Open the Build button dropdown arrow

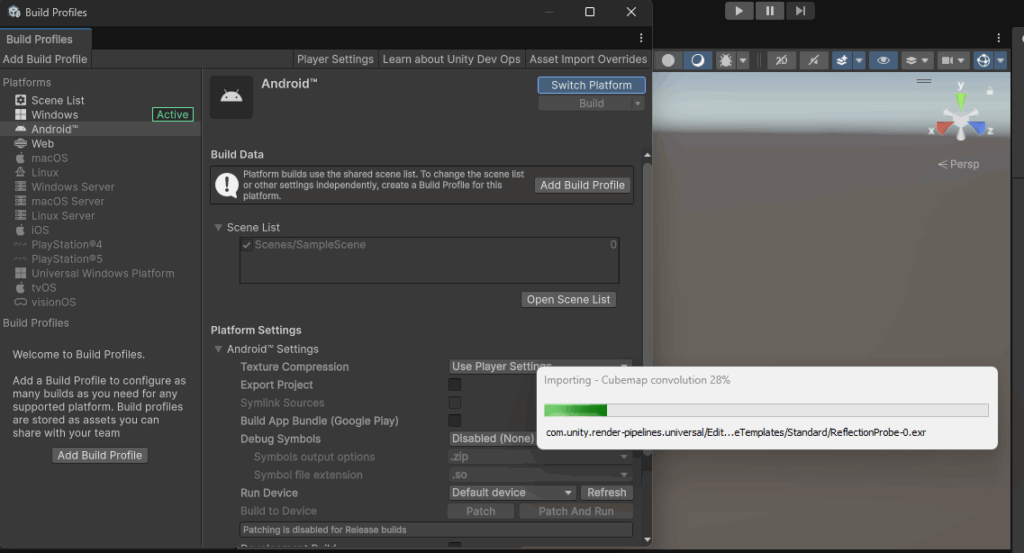[637, 103]
